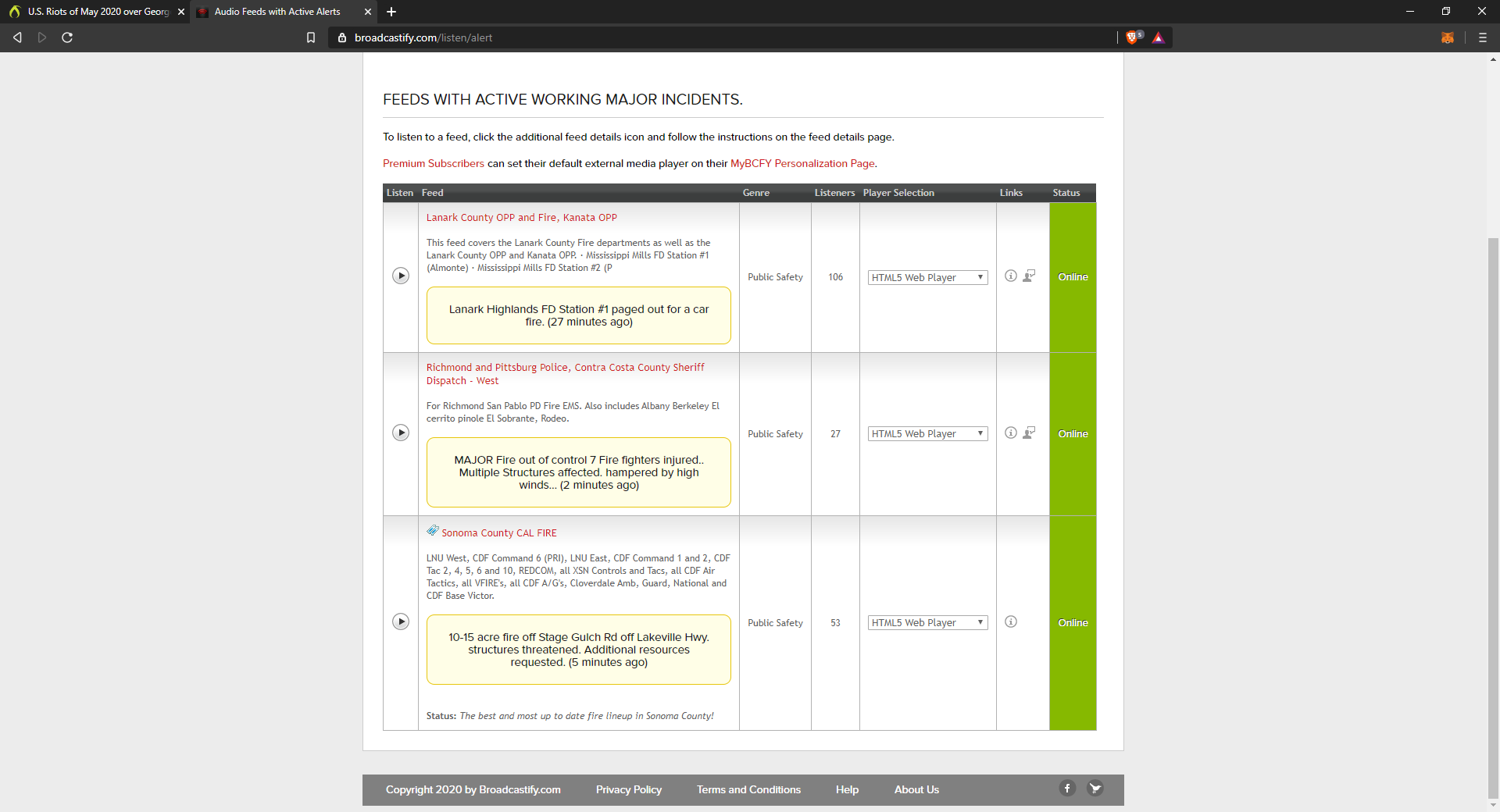
Task: Click the Stage Gulch Rd fire alert box
Action: point(579,650)
